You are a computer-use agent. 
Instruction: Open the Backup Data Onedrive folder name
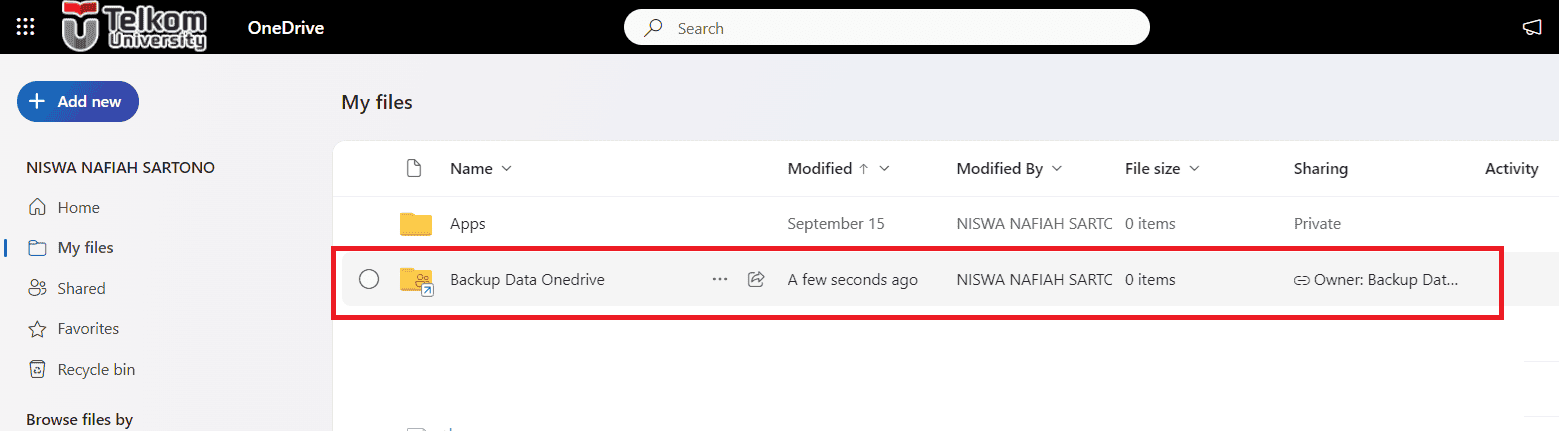click(527, 280)
